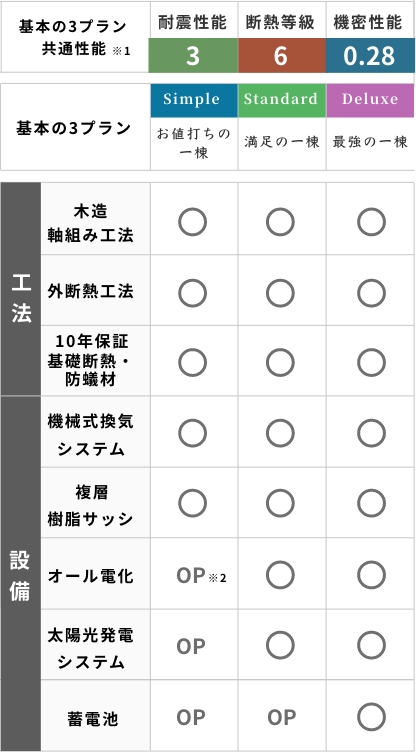The height and width of the screenshot is (752, 416).
Task: Click the green 耐震性能 value 3
Action: [193, 56]
